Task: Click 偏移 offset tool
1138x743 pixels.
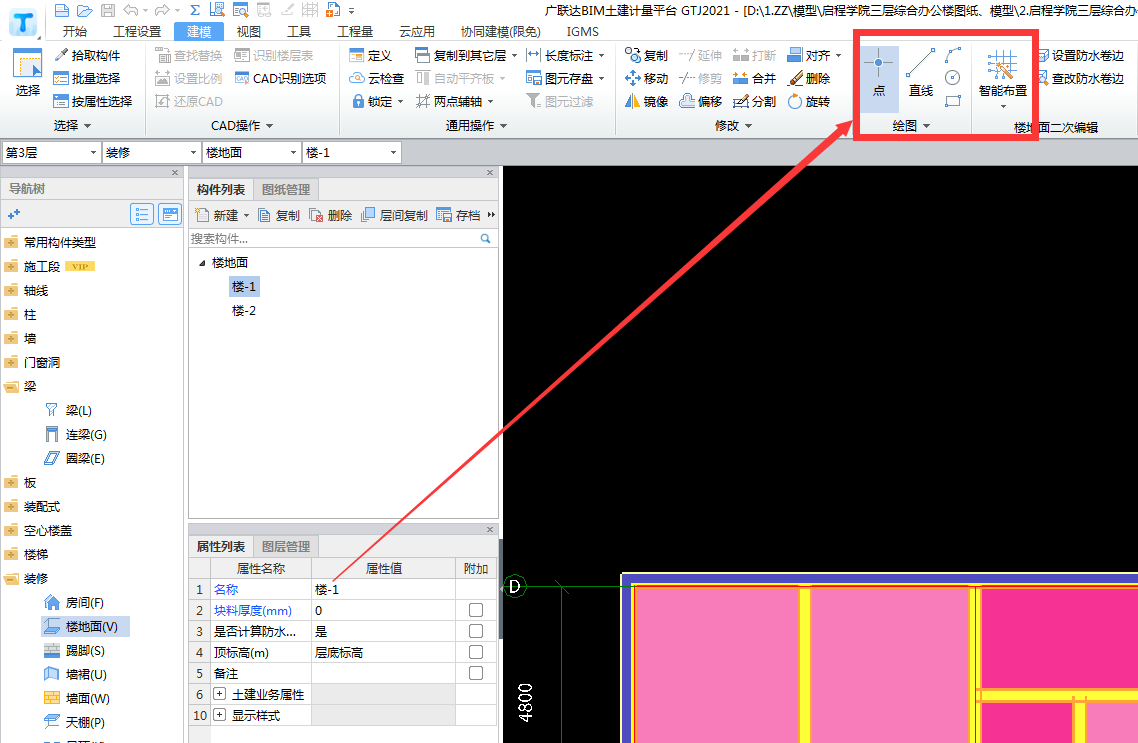Action: (700, 102)
